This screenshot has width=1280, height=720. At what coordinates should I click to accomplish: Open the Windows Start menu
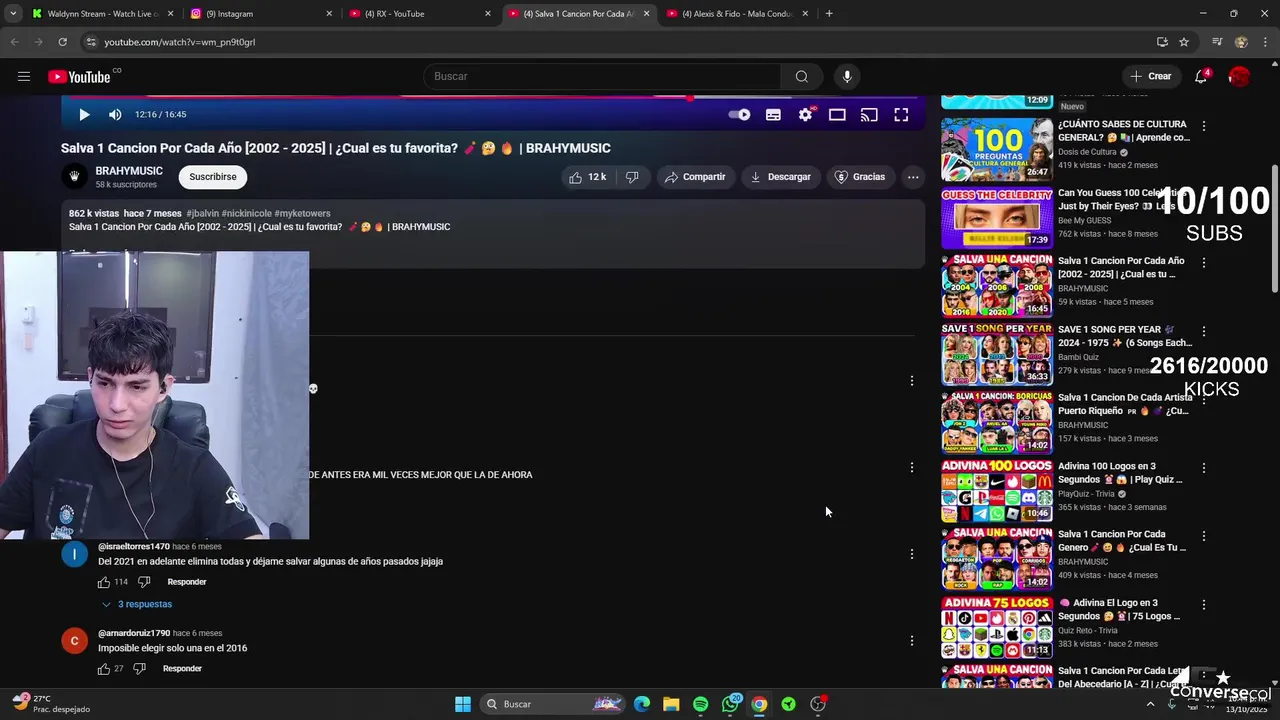pos(463,704)
